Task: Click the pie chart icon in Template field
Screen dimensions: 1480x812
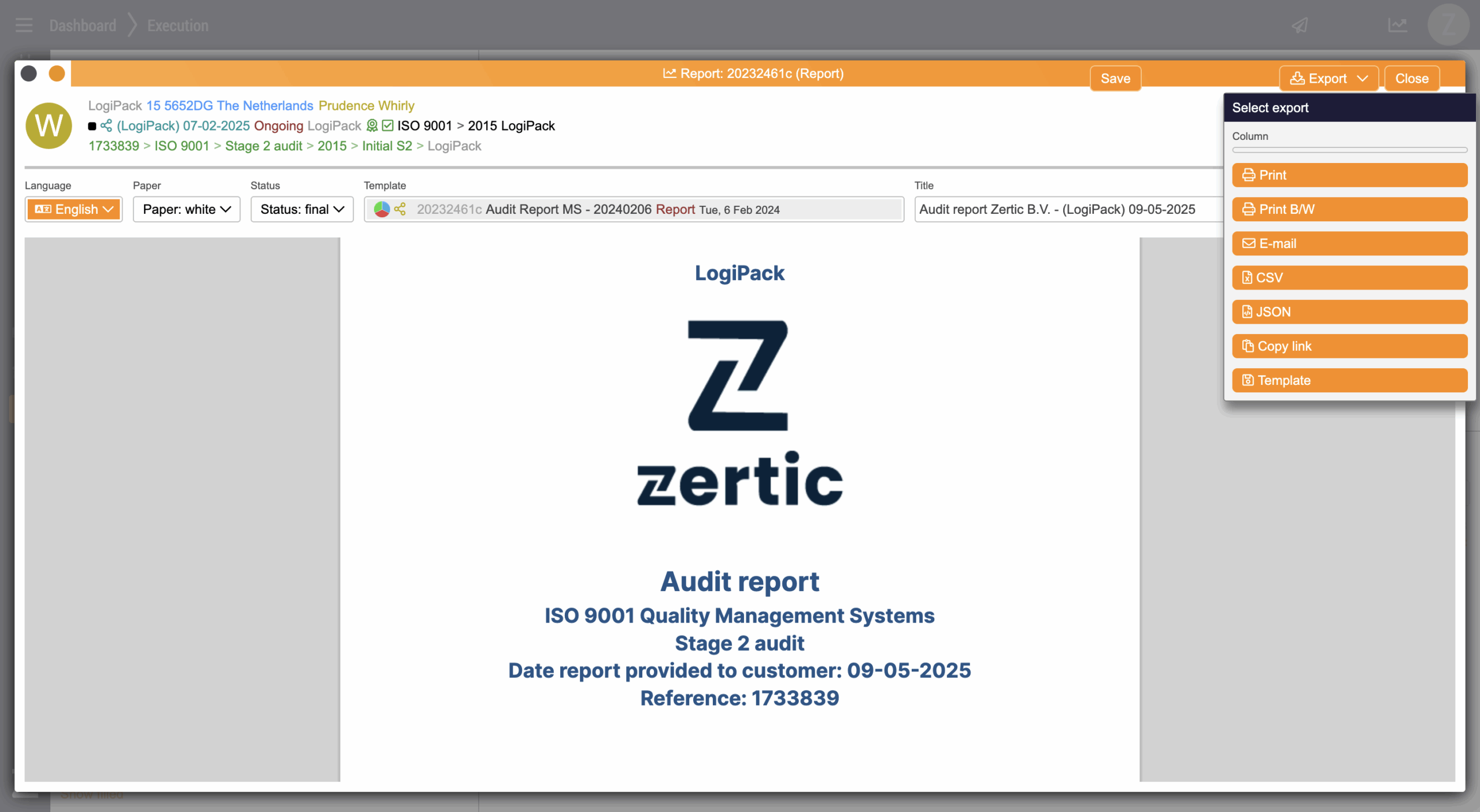Action: pos(382,209)
